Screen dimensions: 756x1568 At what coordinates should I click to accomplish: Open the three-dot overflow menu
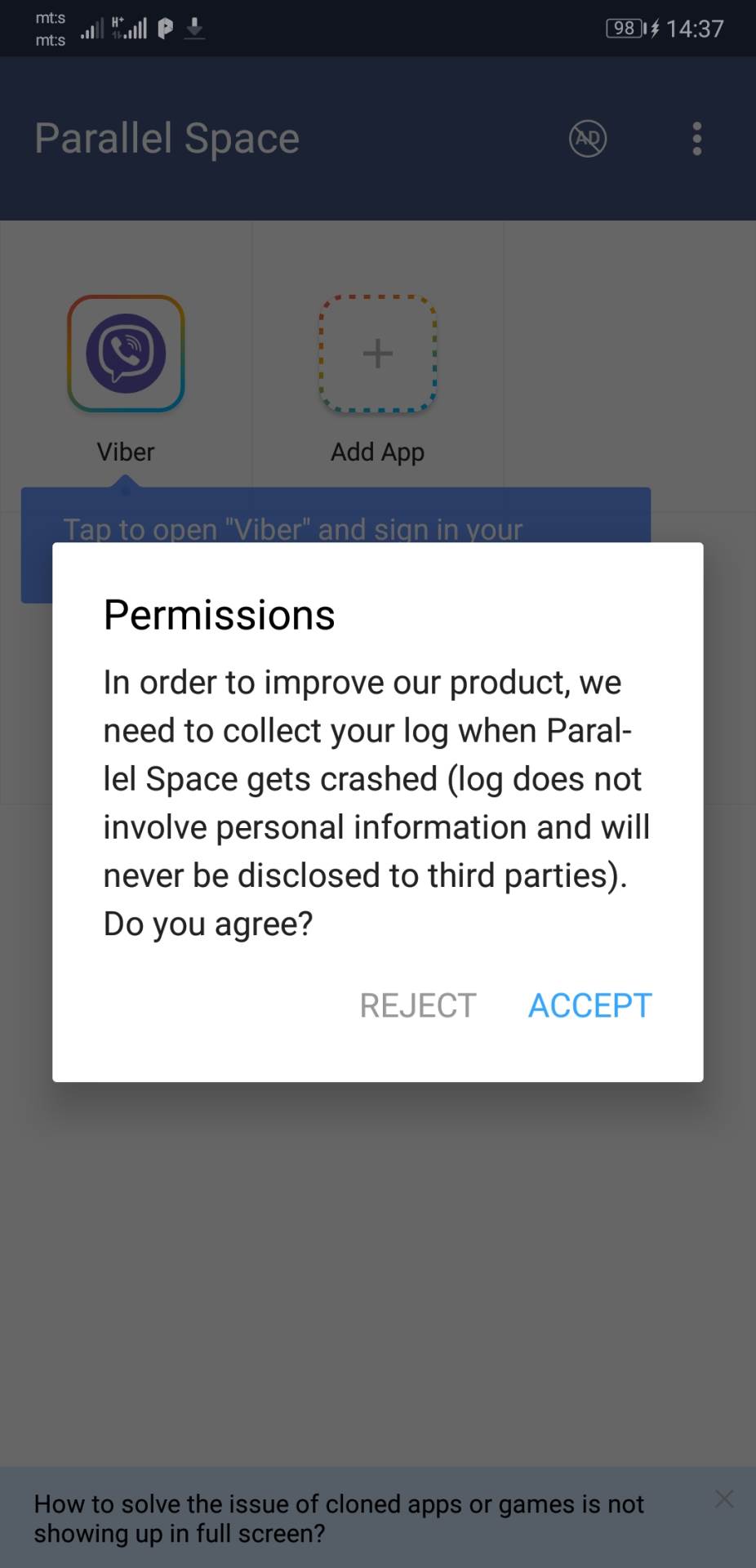pyautogui.click(x=696, y=138)
